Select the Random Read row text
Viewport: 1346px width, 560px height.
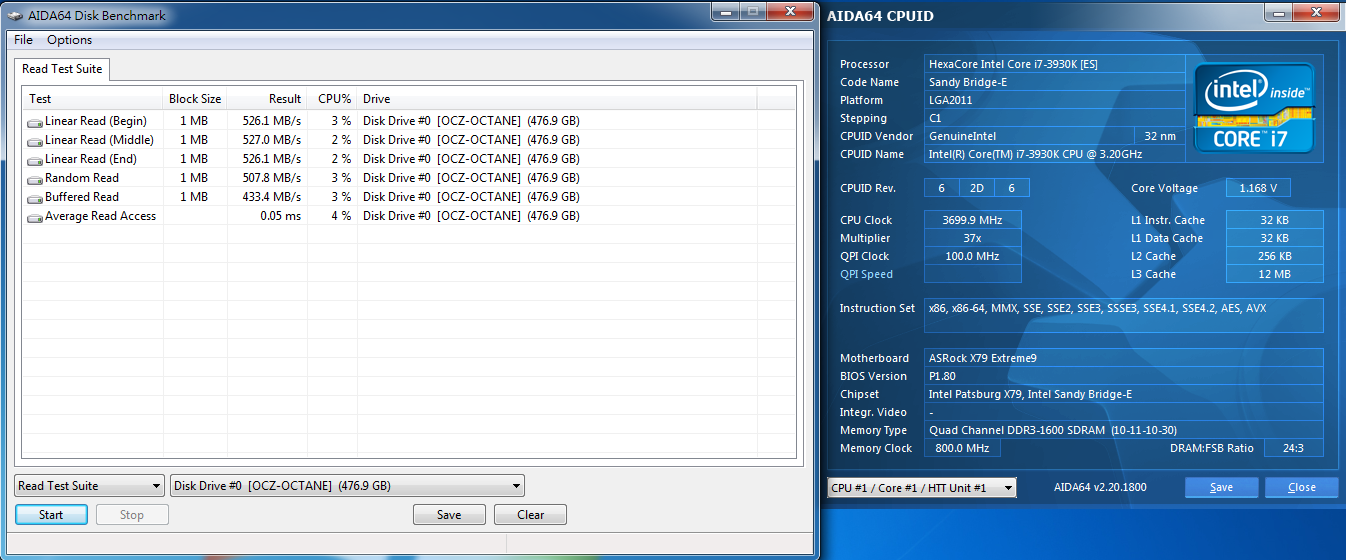point(82,179)
